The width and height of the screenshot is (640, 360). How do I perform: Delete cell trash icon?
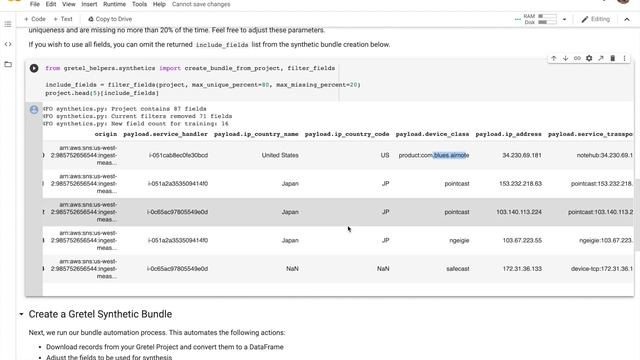tap(613, 58)
